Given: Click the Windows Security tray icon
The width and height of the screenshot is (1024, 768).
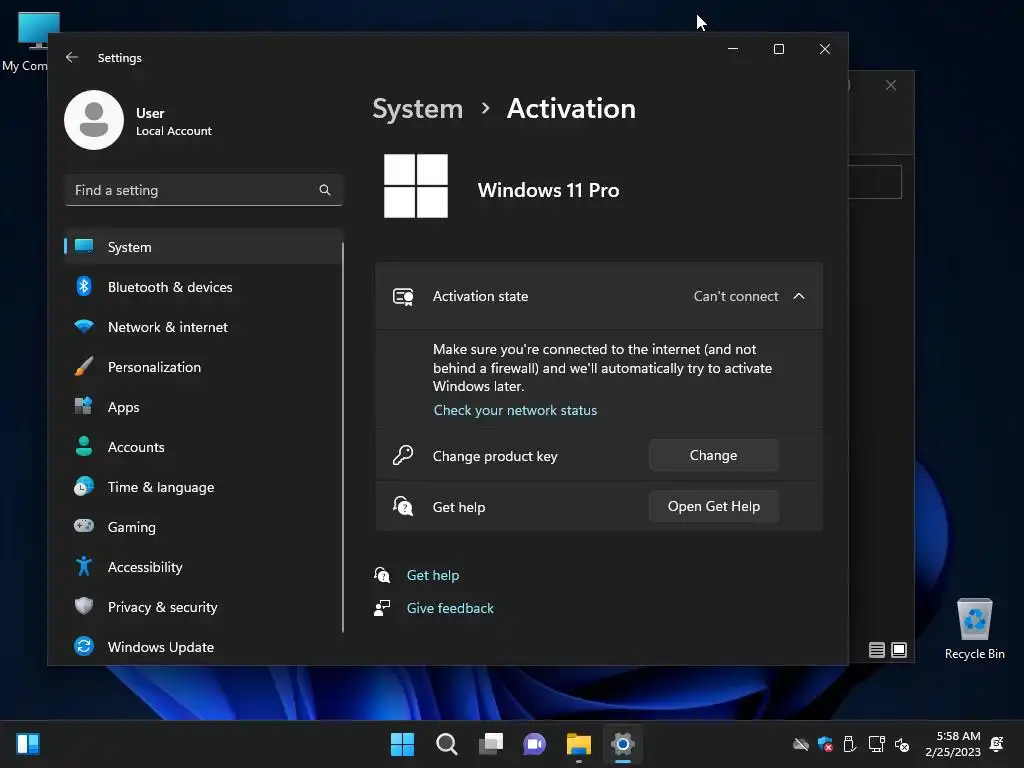Looking at the screenshot, I should tap(825, 744).
